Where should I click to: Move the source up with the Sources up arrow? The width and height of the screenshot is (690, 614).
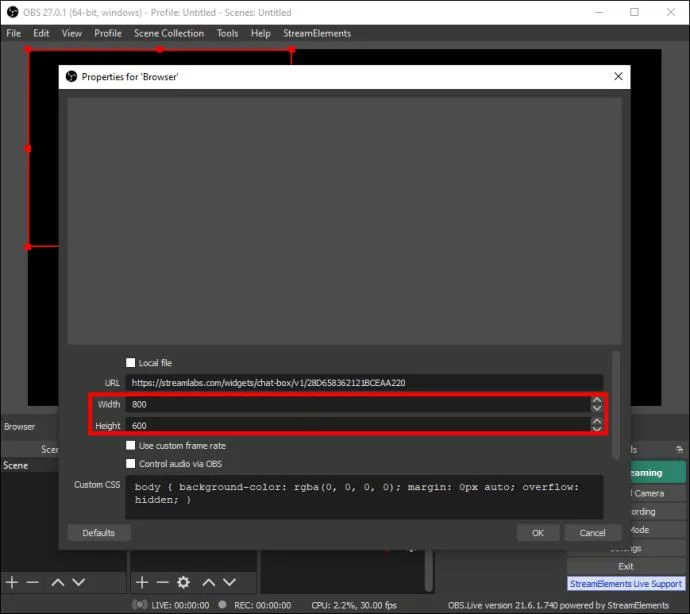(209, 582)
